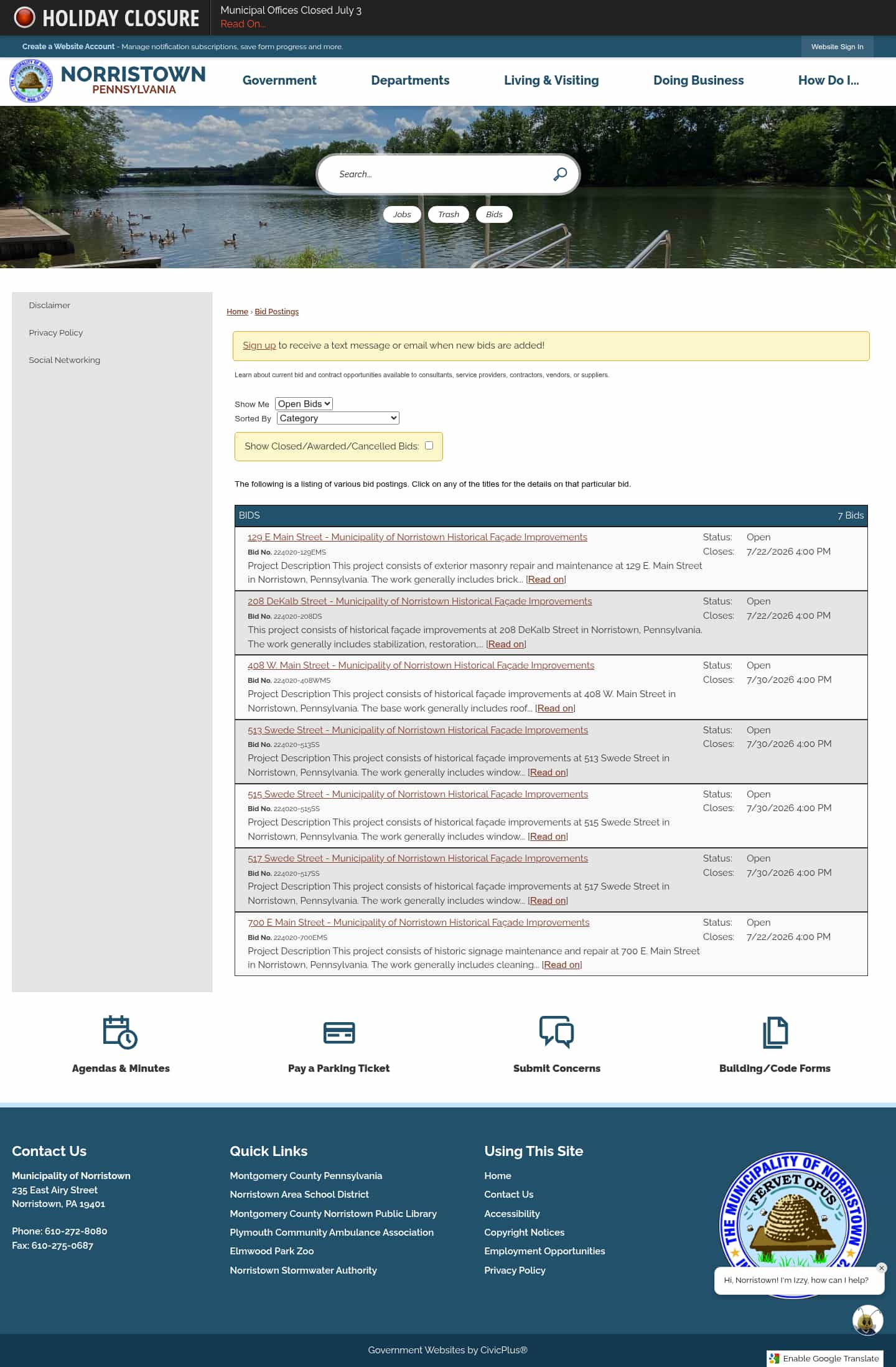The image size is (896, 1367).
Task: Click the magnifying glass search icon
Action: pos(560,174)
